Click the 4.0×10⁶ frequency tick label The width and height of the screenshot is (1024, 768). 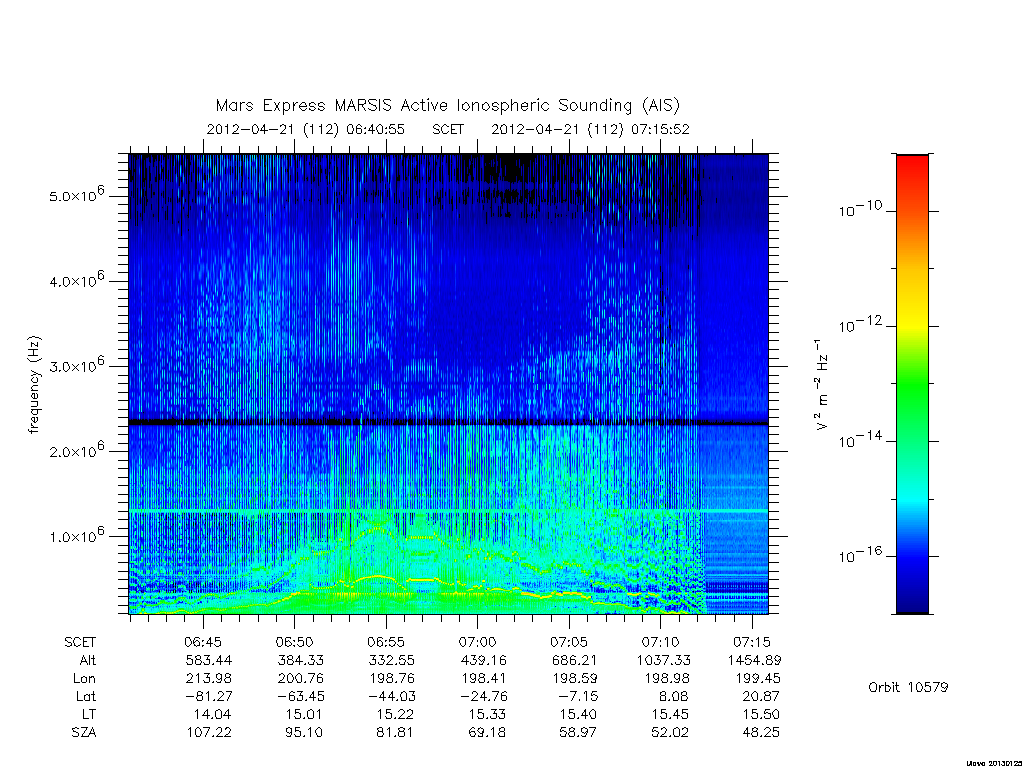tap(76, 280)
